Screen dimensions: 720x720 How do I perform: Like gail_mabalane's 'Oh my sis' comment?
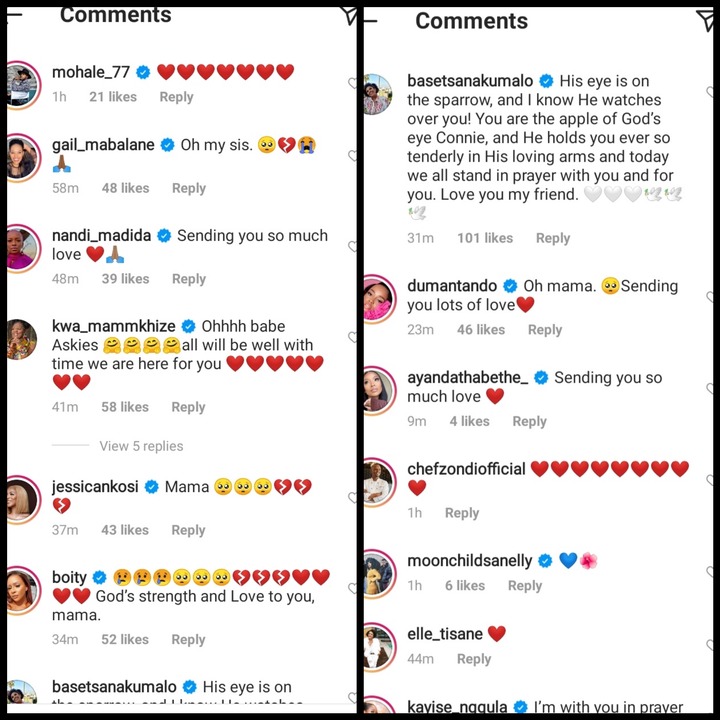point(352,156)
